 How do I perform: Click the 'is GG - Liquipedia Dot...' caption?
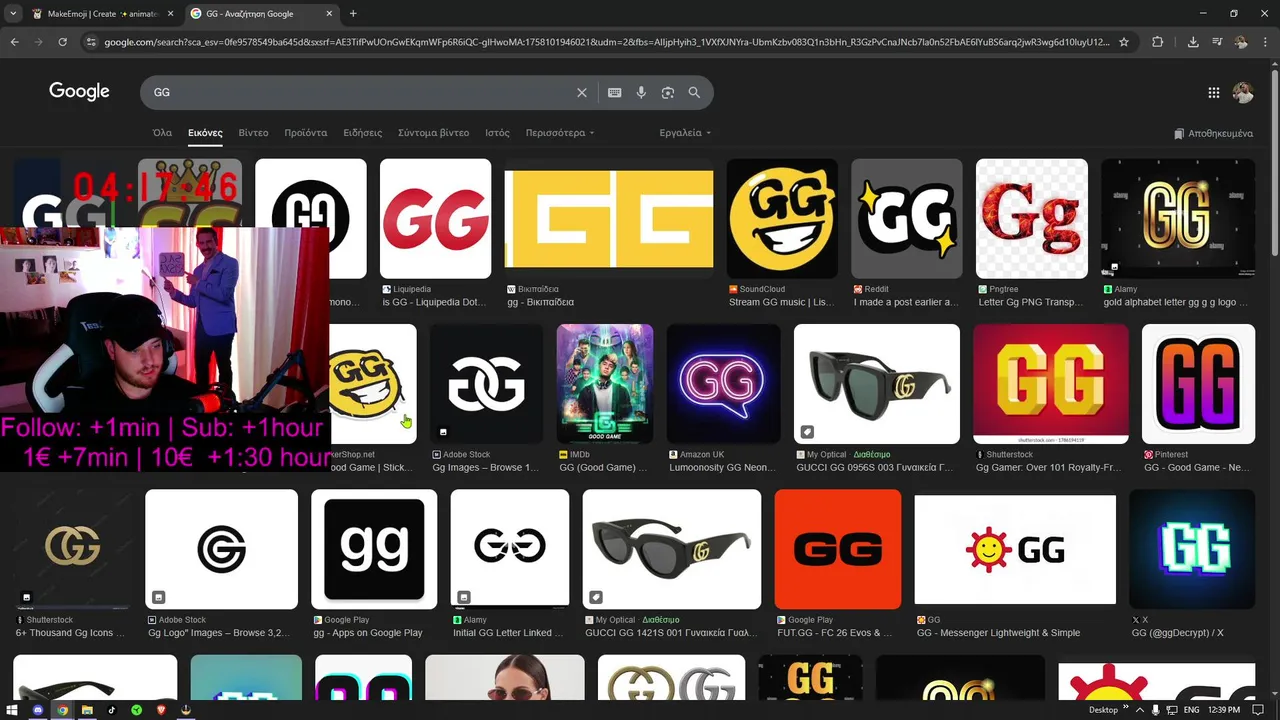(434, 302)
